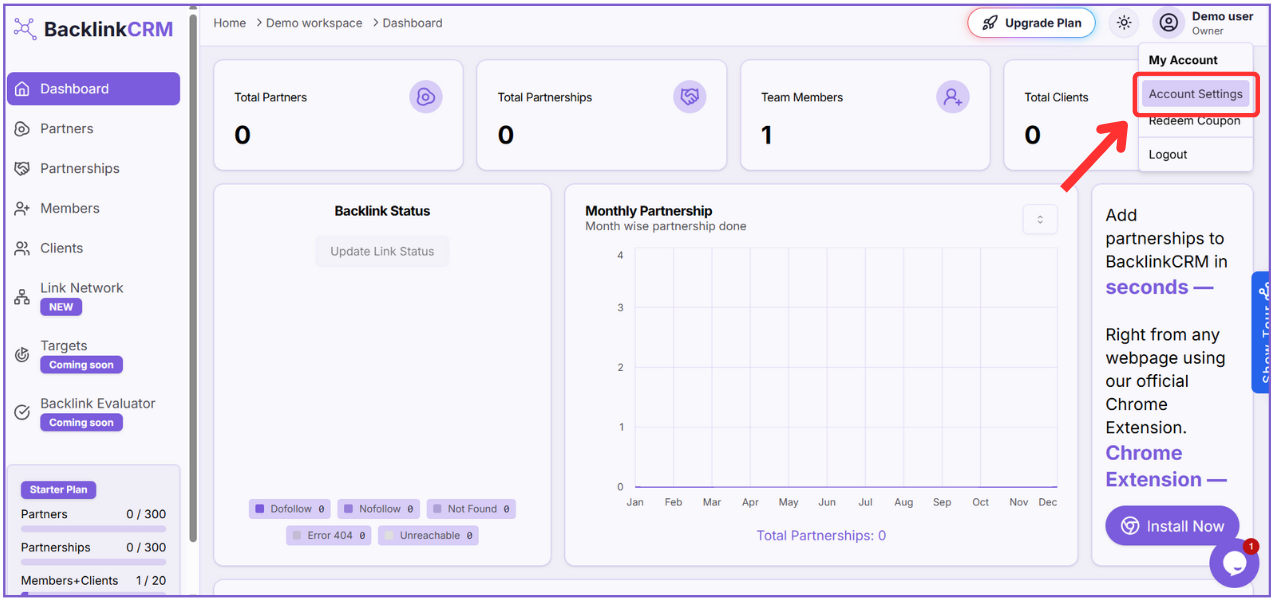The image size is (1275, 602).
Task: Expand the Monthly Partnership year selector
Action: coord(1039,220)
